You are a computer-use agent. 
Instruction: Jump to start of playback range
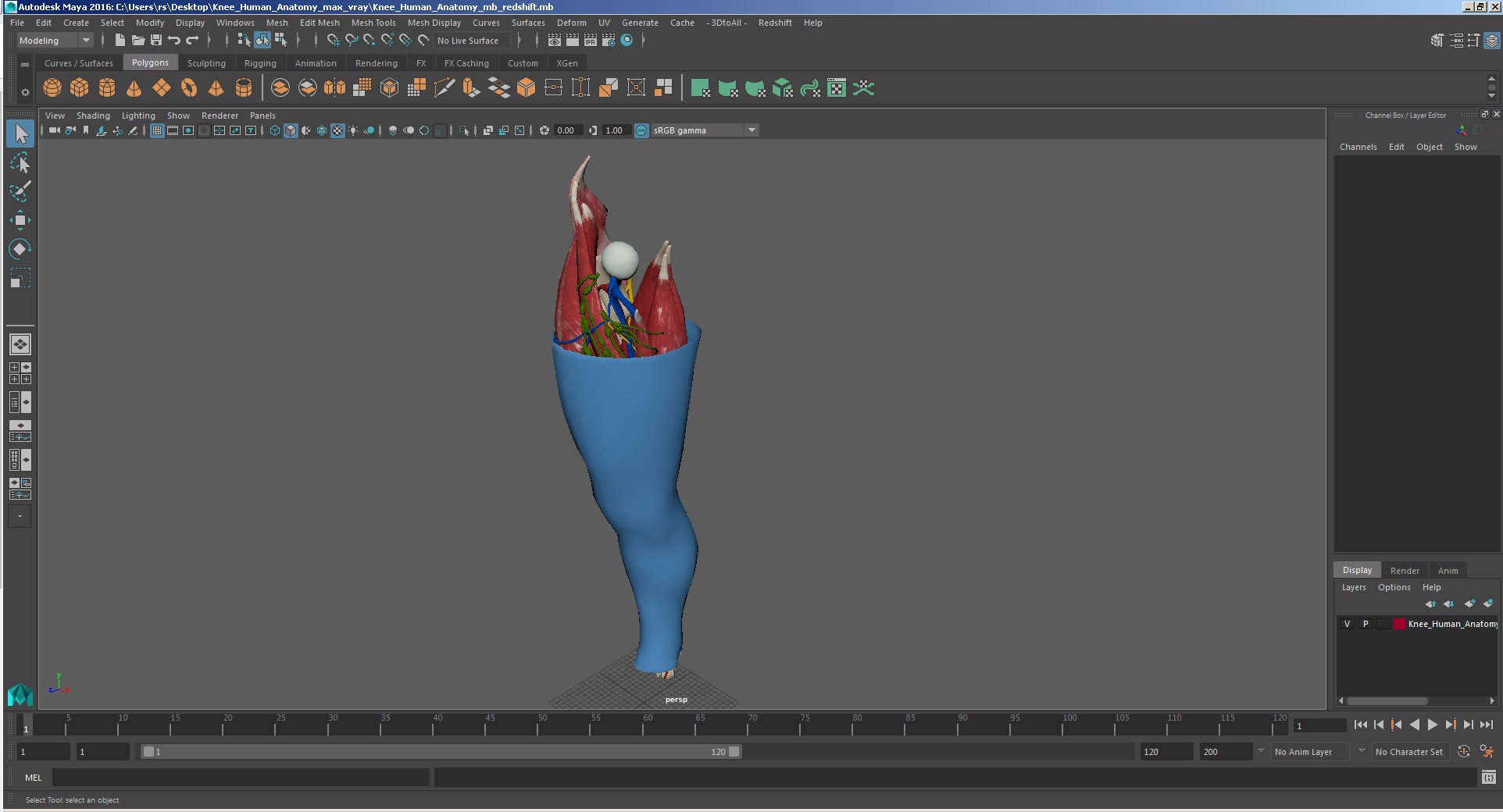tap(1361, 725)
